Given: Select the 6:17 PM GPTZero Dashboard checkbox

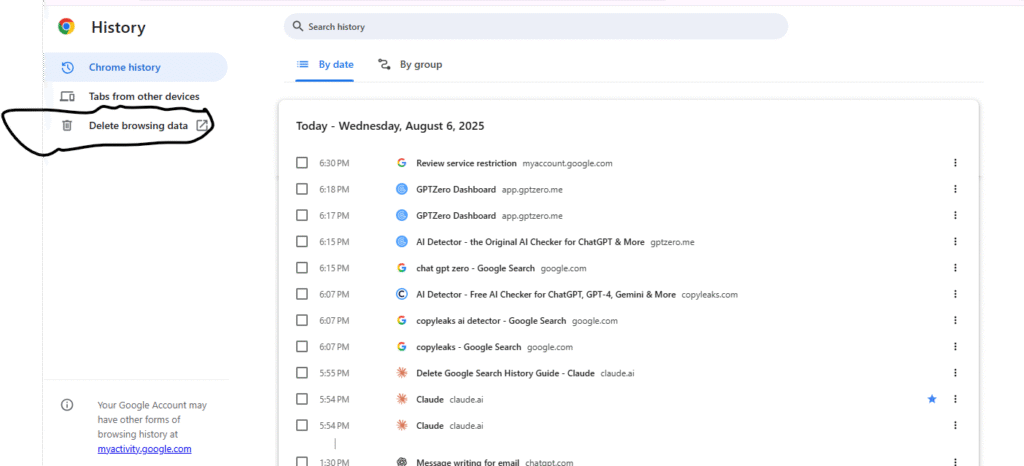Looking at the screenshot, I should coord(302,215).
